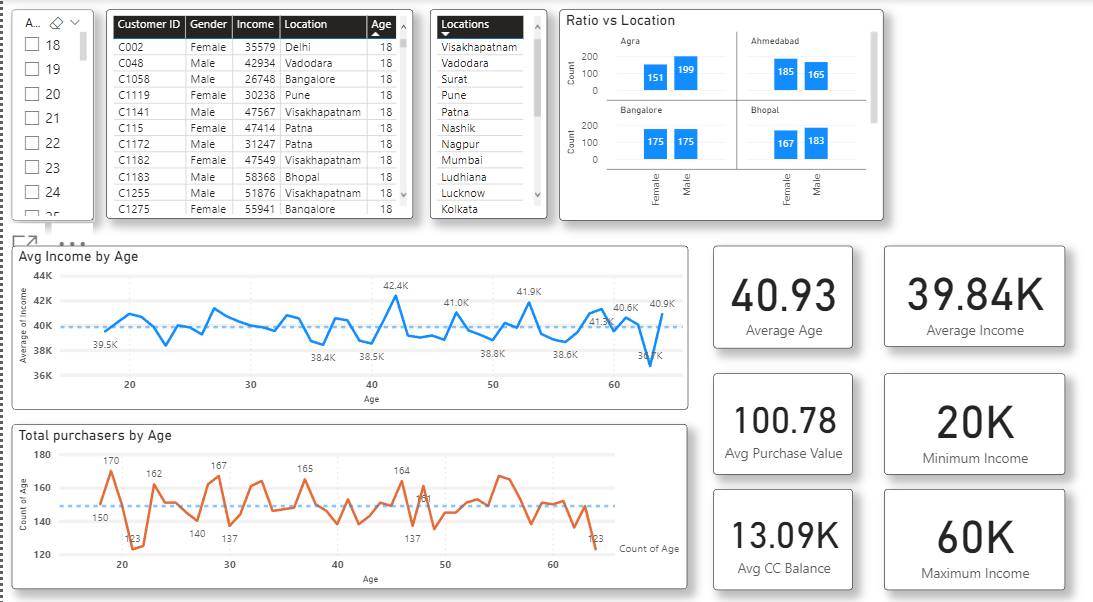Image resolution: width=1093 pixels, height=602 pixels.
Task: Select Mumbai in the Locations list
Action: click(462, 160)
